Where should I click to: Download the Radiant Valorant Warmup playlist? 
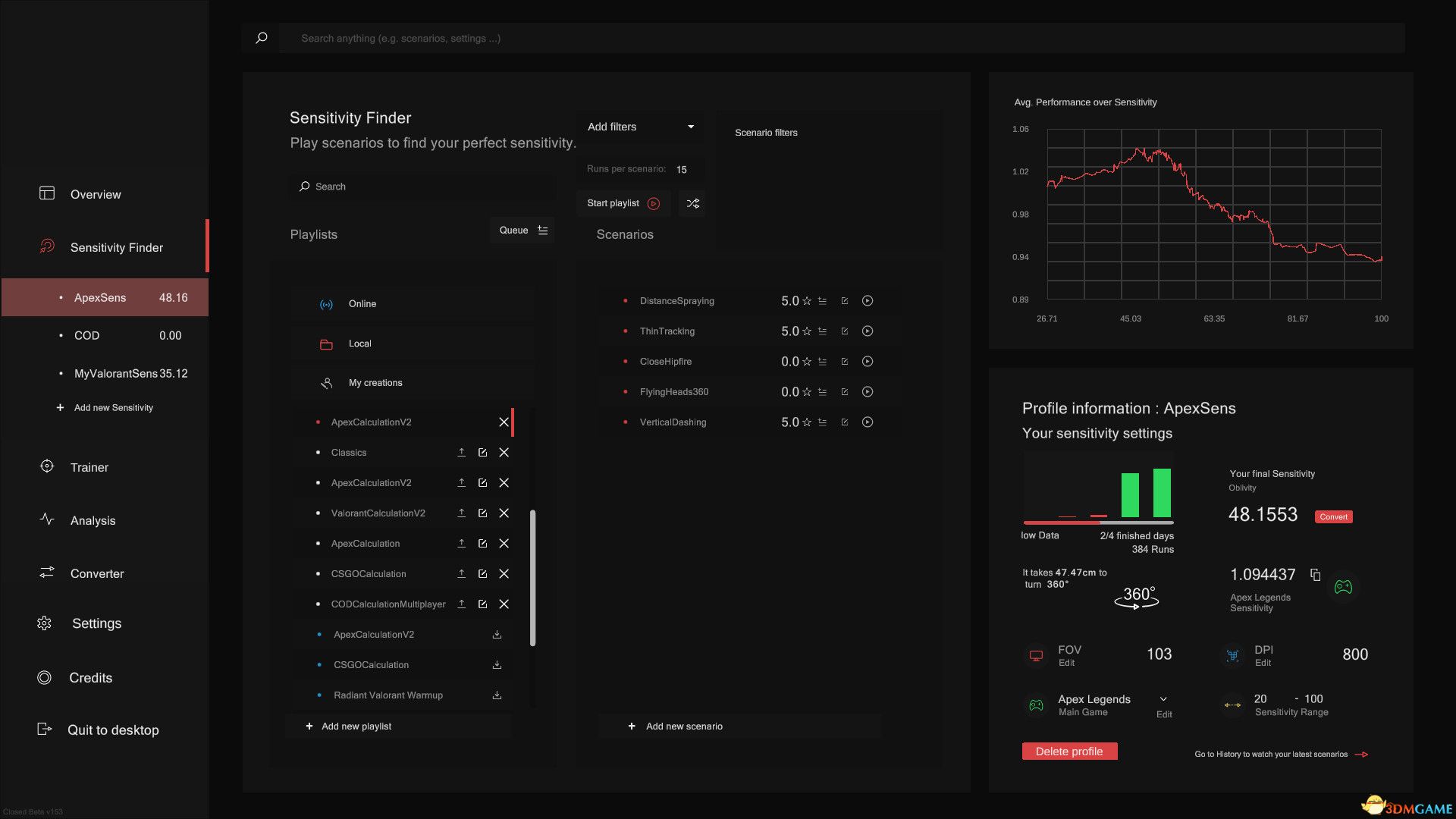[x=497, y=695]
